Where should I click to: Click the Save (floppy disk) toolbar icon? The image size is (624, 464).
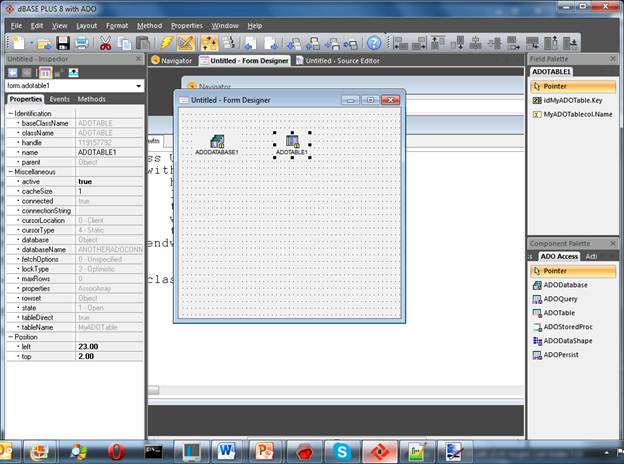(63, 43)
